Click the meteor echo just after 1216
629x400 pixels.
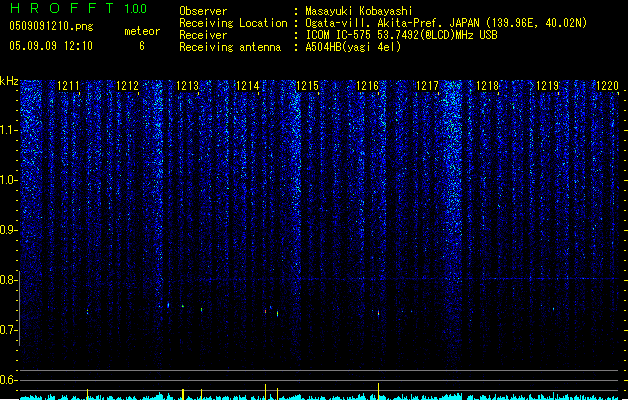pos(378,313)
